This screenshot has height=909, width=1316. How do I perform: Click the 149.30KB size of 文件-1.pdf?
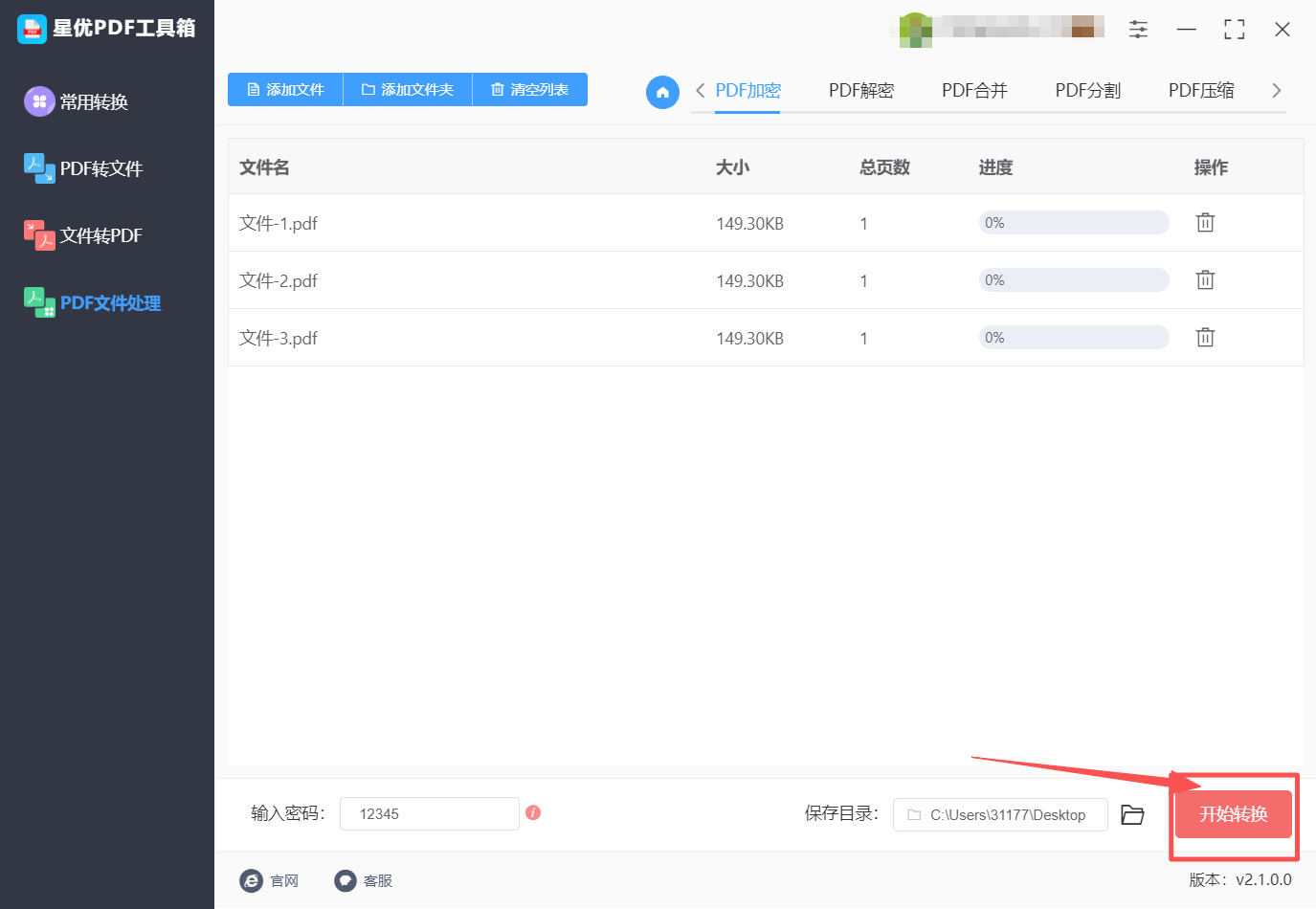749,224
